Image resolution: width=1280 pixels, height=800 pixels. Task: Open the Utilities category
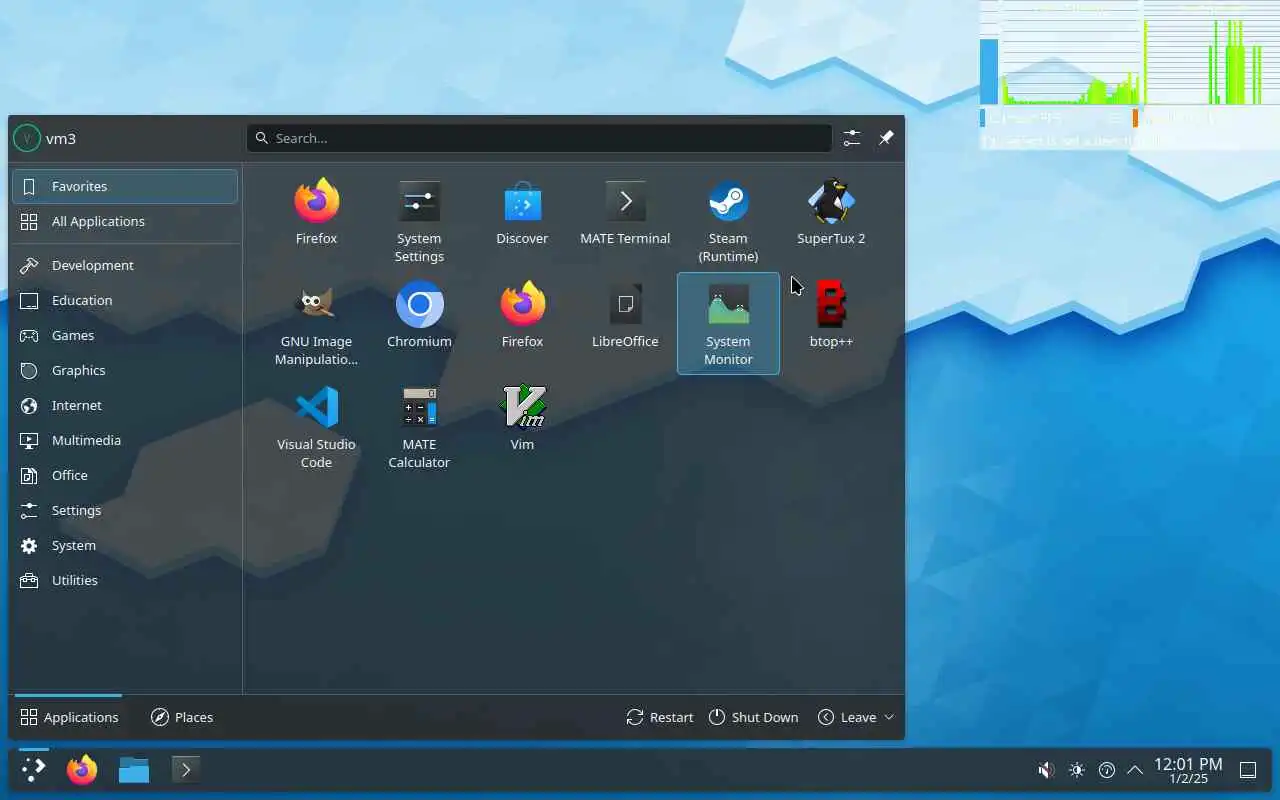125,580
